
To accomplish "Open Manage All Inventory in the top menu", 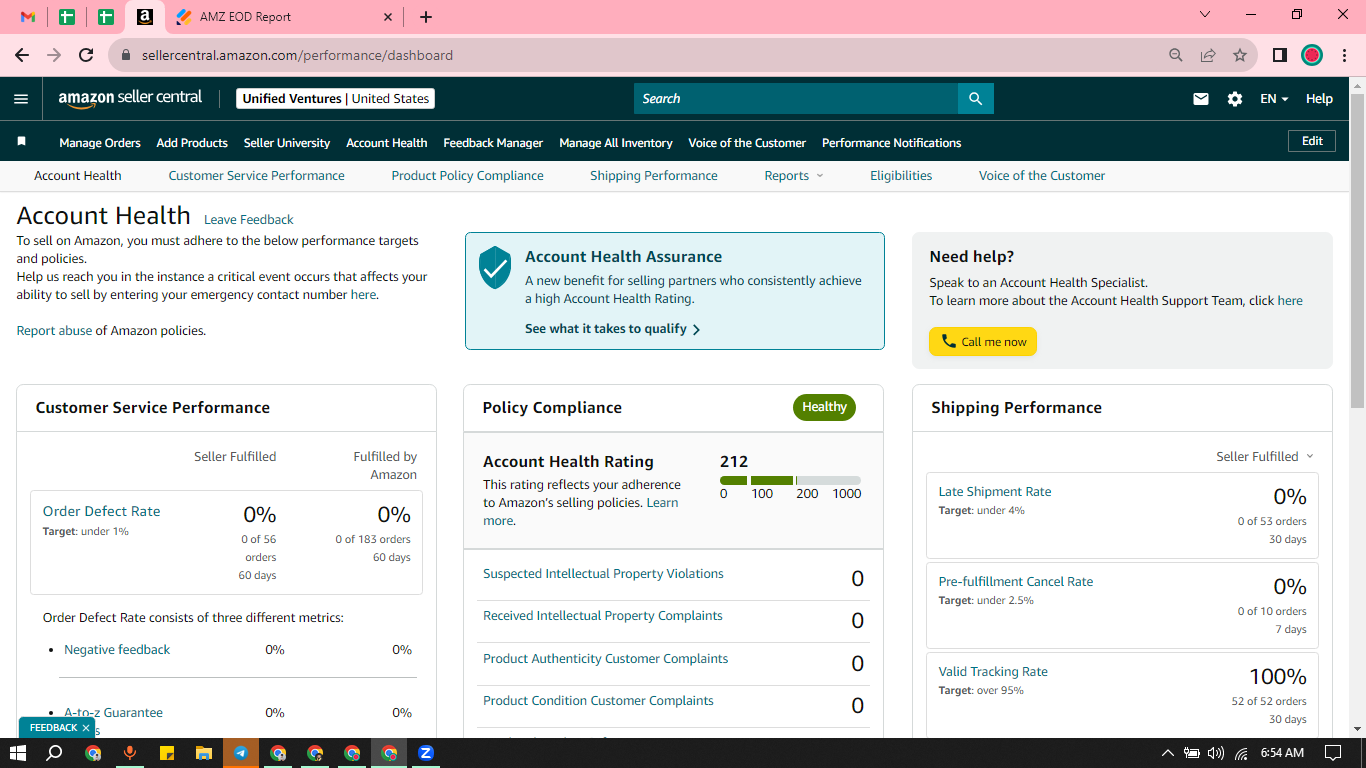I will (616, 143).
